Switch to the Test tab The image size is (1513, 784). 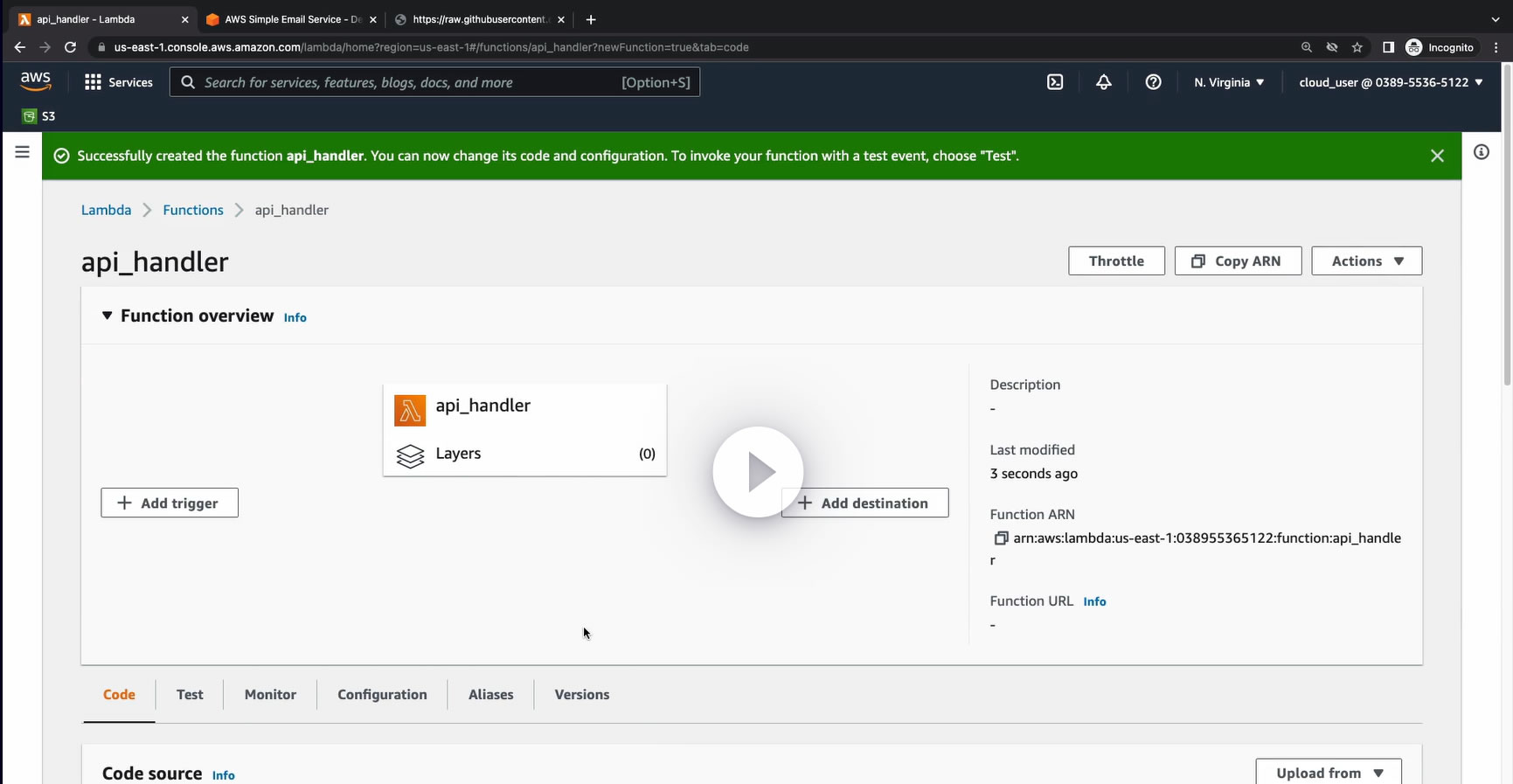click(x=190, y=695)
